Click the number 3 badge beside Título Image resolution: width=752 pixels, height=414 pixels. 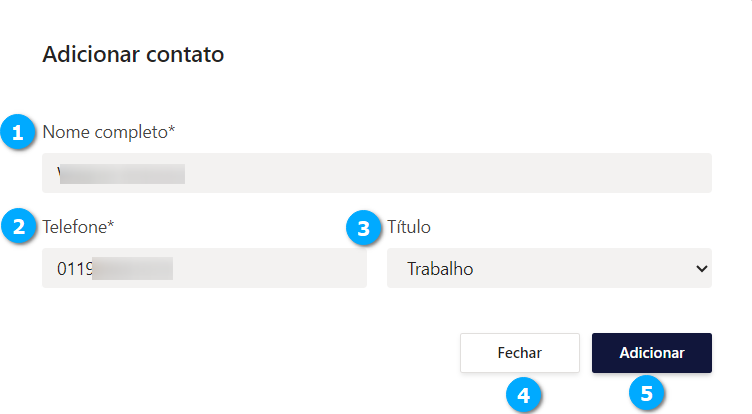click(x=363, y=227)
